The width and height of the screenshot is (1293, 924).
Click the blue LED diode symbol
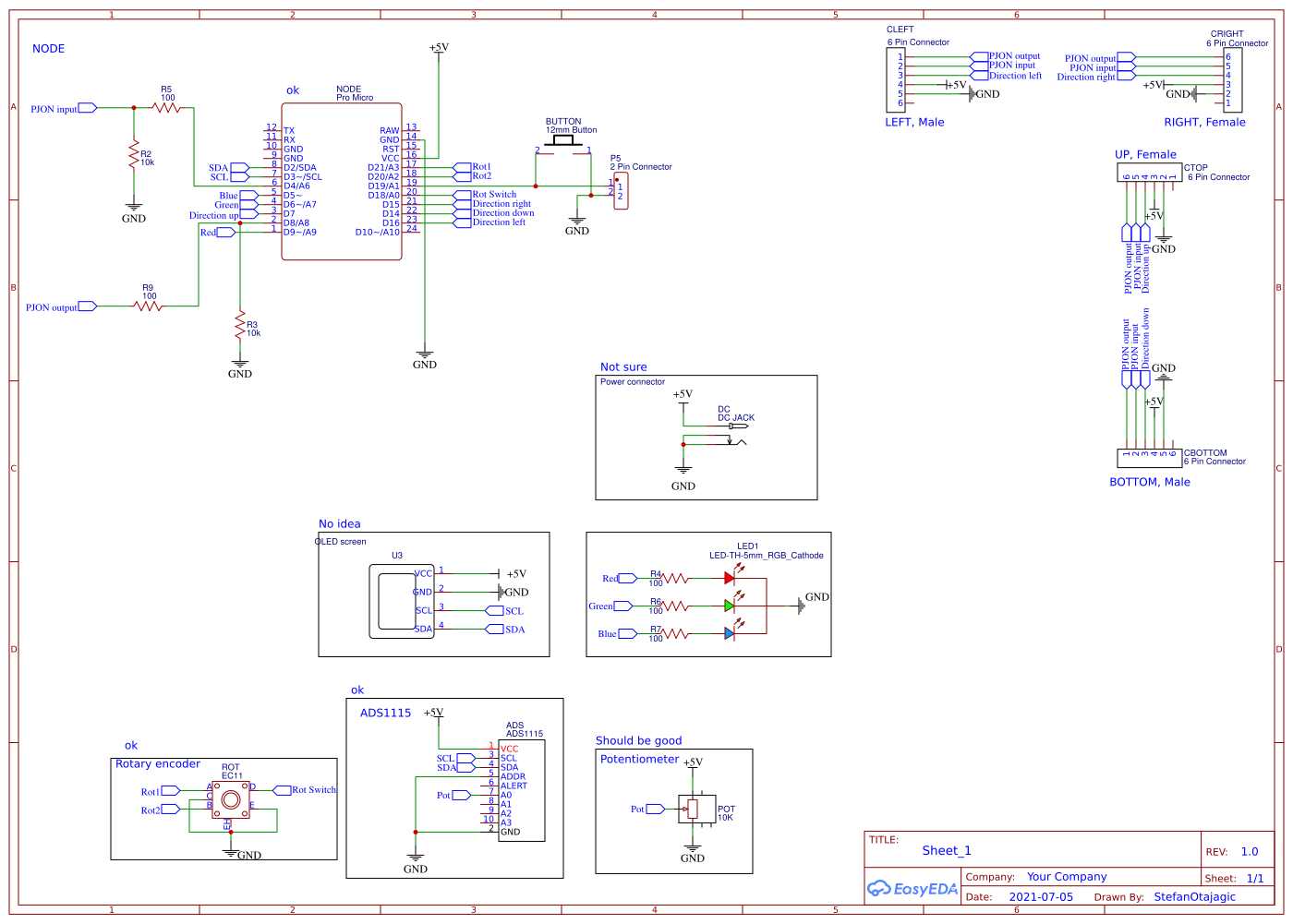[x=730, y=634]
